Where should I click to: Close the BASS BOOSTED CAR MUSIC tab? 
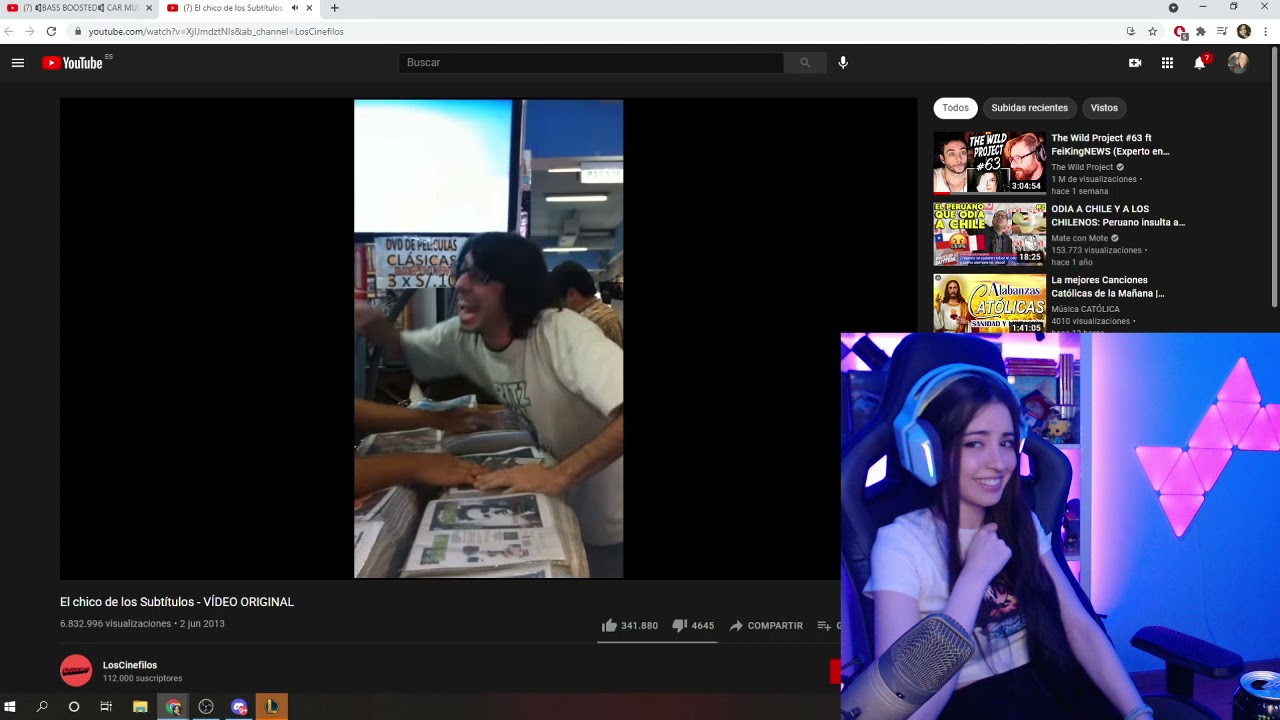click(149, 8)
